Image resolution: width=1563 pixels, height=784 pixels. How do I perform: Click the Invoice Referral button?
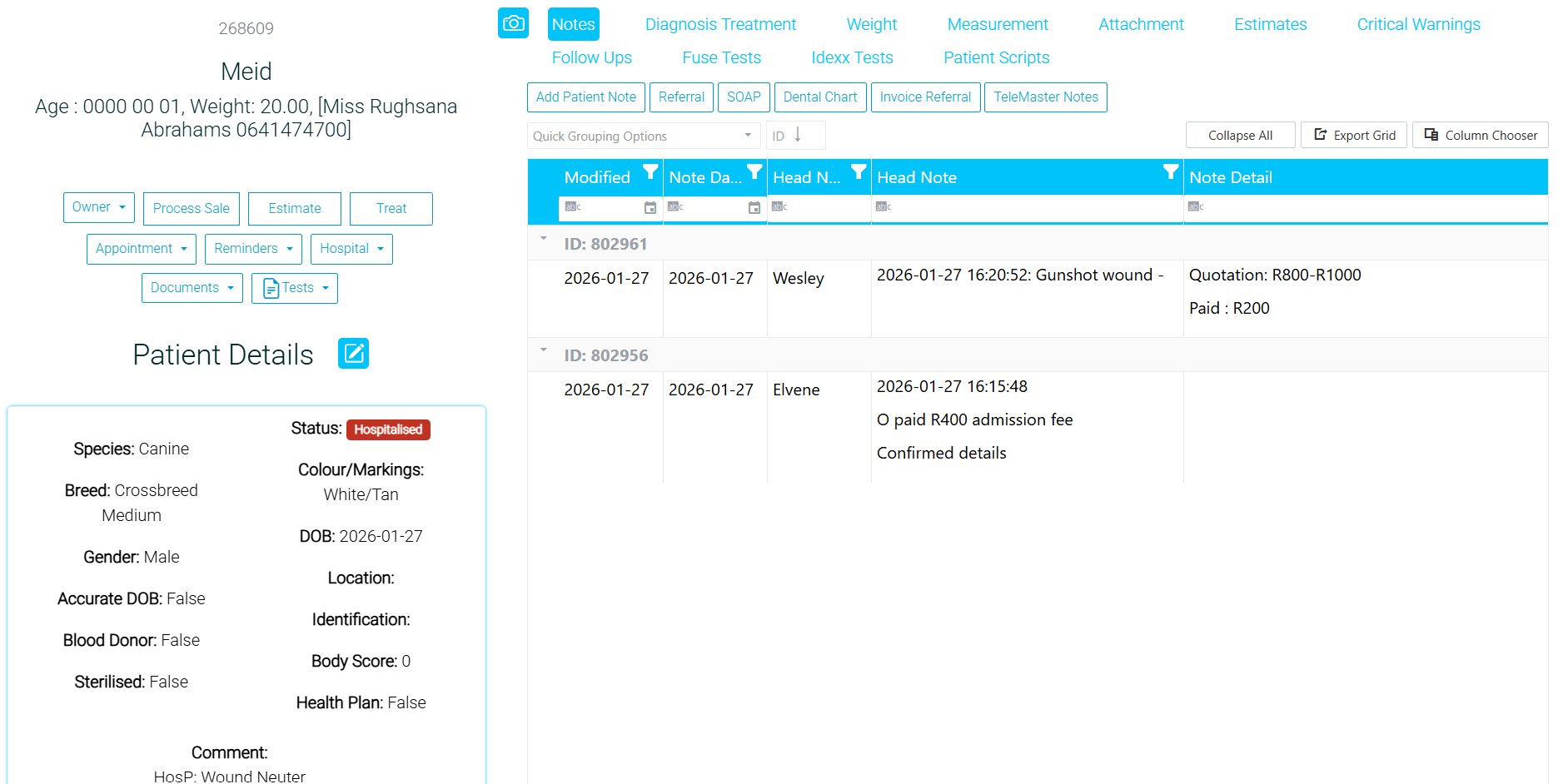[925, 97]
